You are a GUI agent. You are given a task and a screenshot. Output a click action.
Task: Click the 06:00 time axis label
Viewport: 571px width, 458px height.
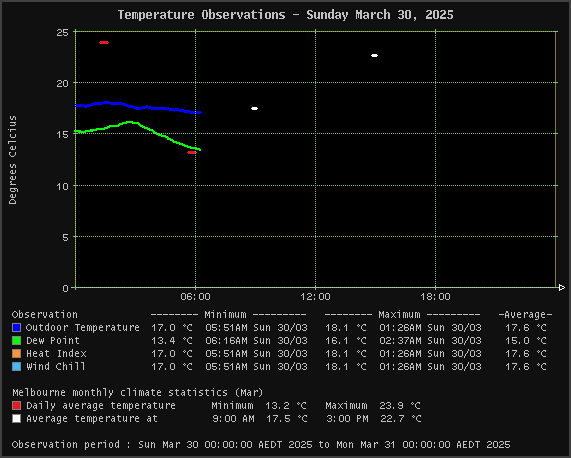click(196, 297)
